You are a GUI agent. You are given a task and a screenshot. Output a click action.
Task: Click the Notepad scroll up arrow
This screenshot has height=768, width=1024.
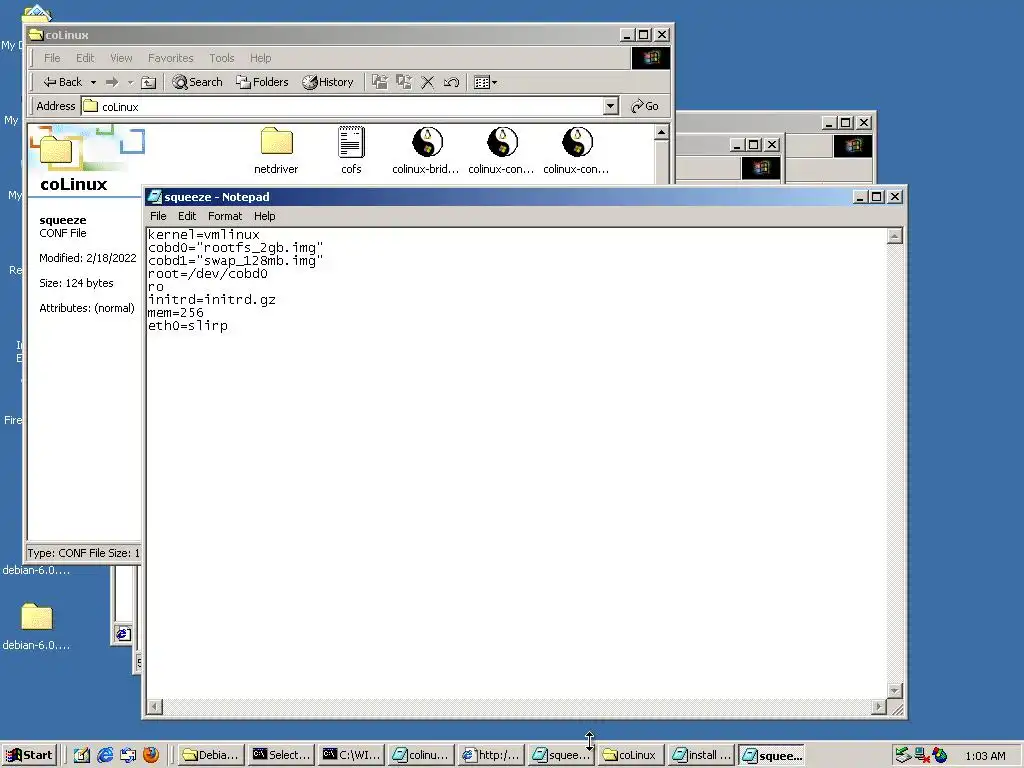click(x=895, y=236)
